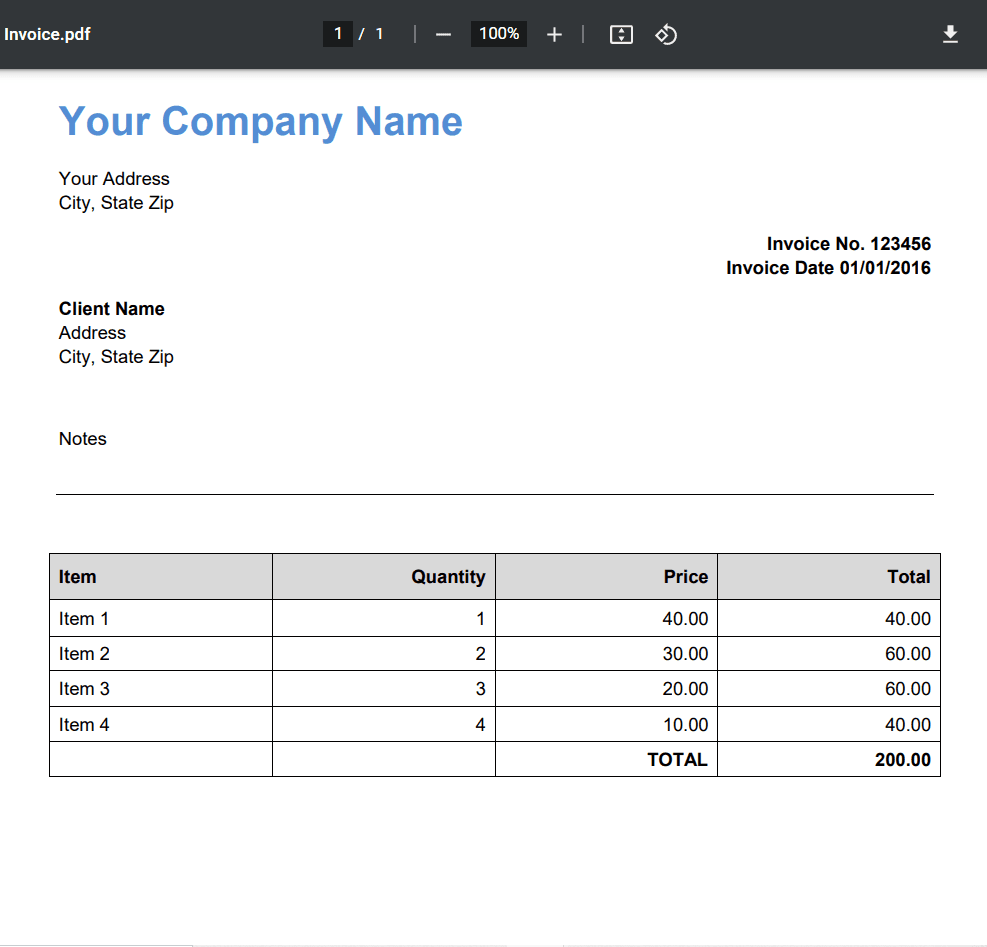Download the Invoice.pdf file
Image resolution: width=987 pixels, height=947 pixels.
950,35
